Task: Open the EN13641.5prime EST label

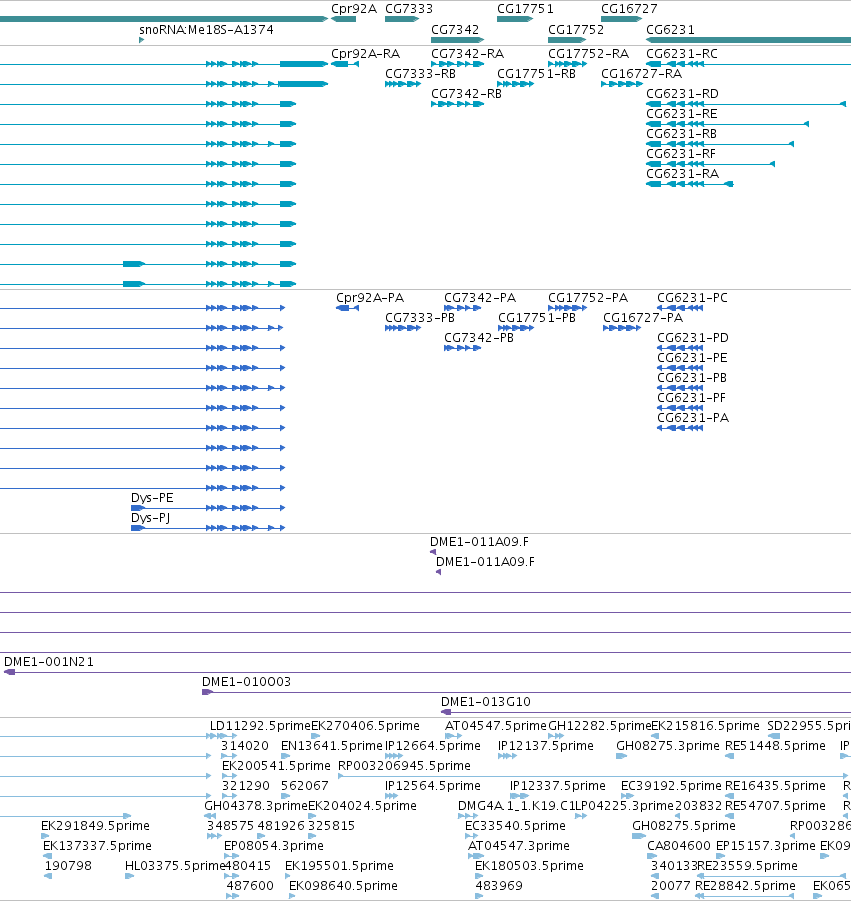Action: (x=332, y=746)
